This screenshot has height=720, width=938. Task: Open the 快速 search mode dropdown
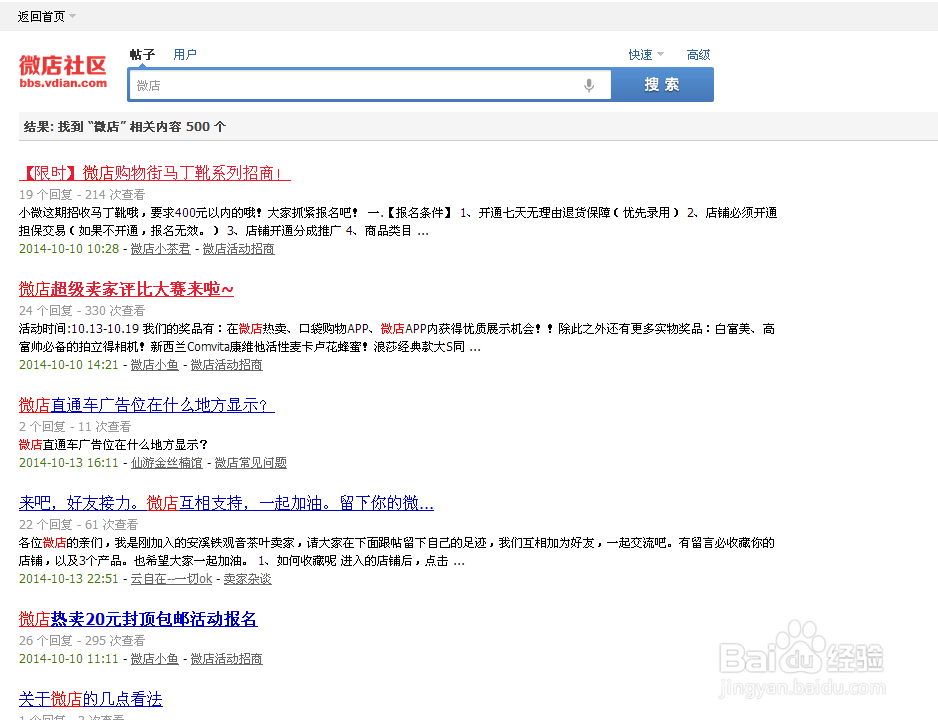pos(646,54)
